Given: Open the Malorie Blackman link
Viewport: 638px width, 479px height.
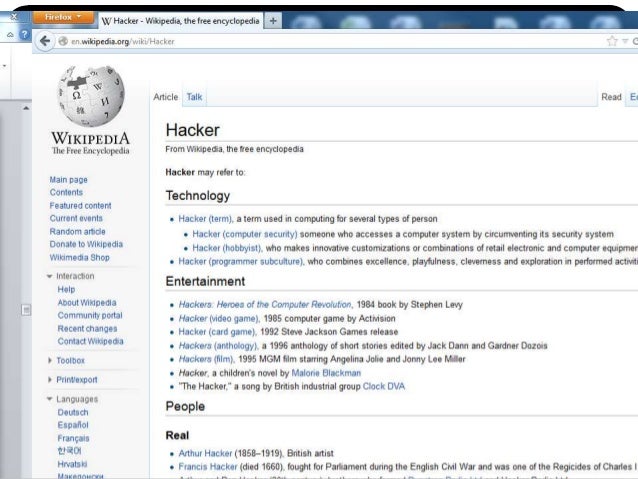Looking at the screenshot, I should [326, 373].
